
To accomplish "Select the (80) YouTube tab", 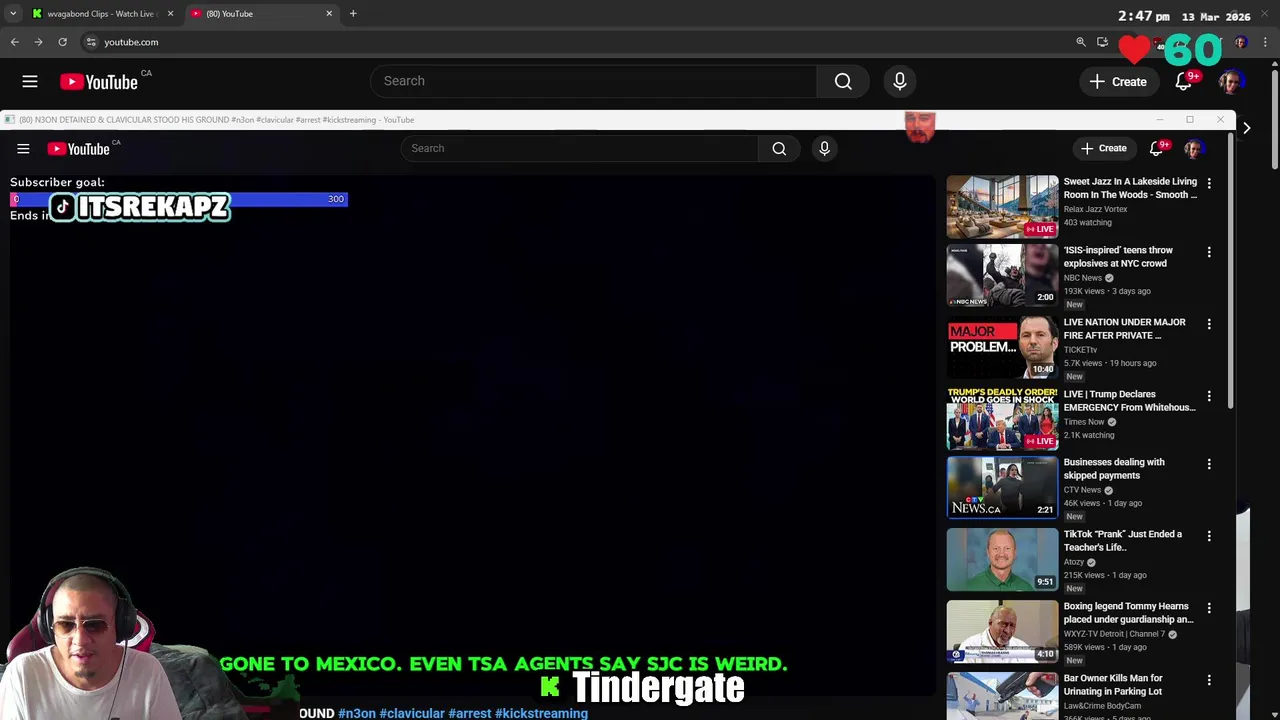I will pyautogui.click(x=260, y=14).
